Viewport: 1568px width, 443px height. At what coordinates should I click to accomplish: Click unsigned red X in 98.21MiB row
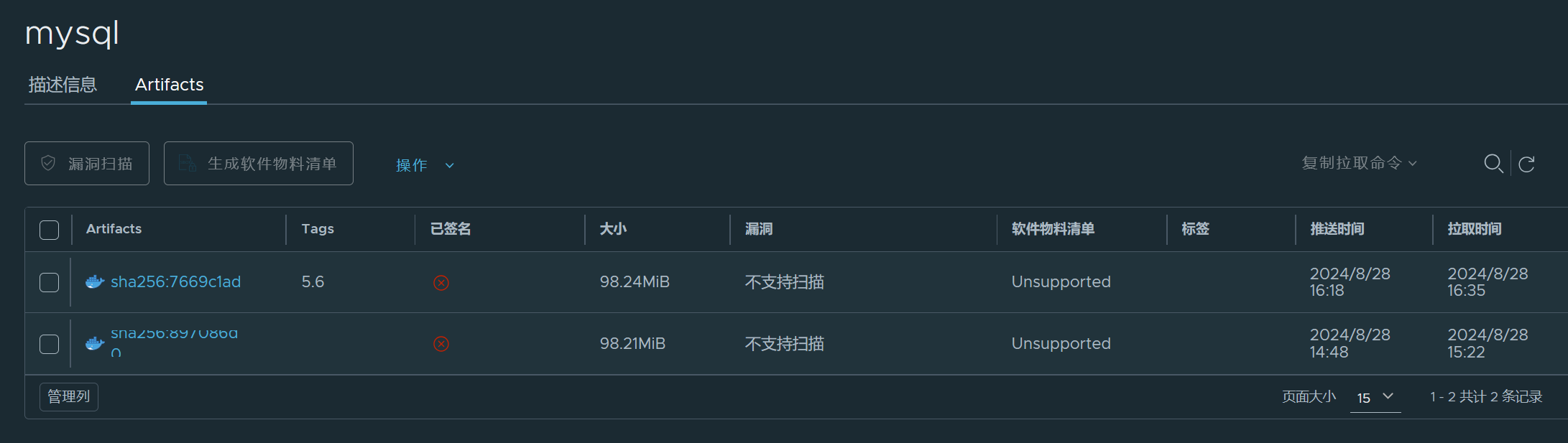tap(441, 344)
